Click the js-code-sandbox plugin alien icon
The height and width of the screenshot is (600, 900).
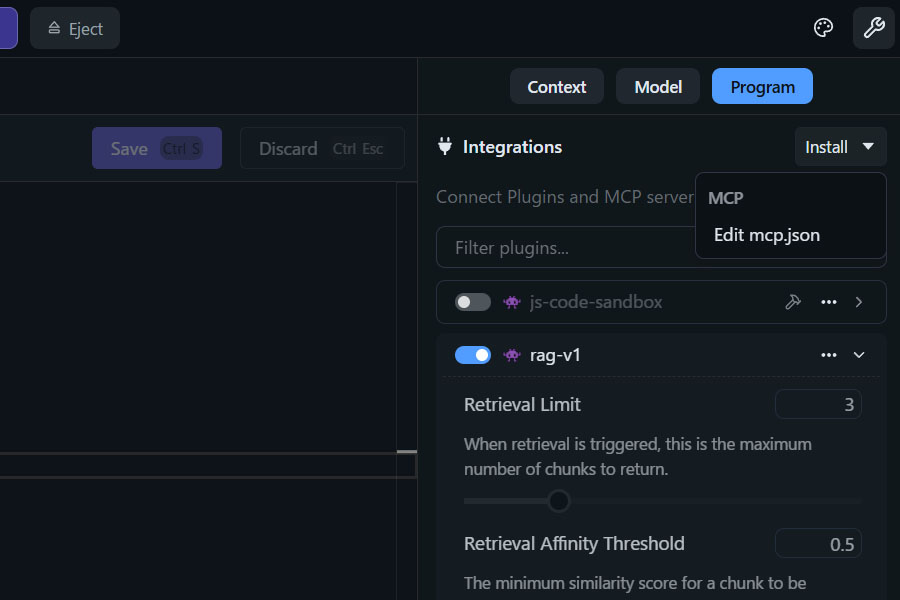512,302
